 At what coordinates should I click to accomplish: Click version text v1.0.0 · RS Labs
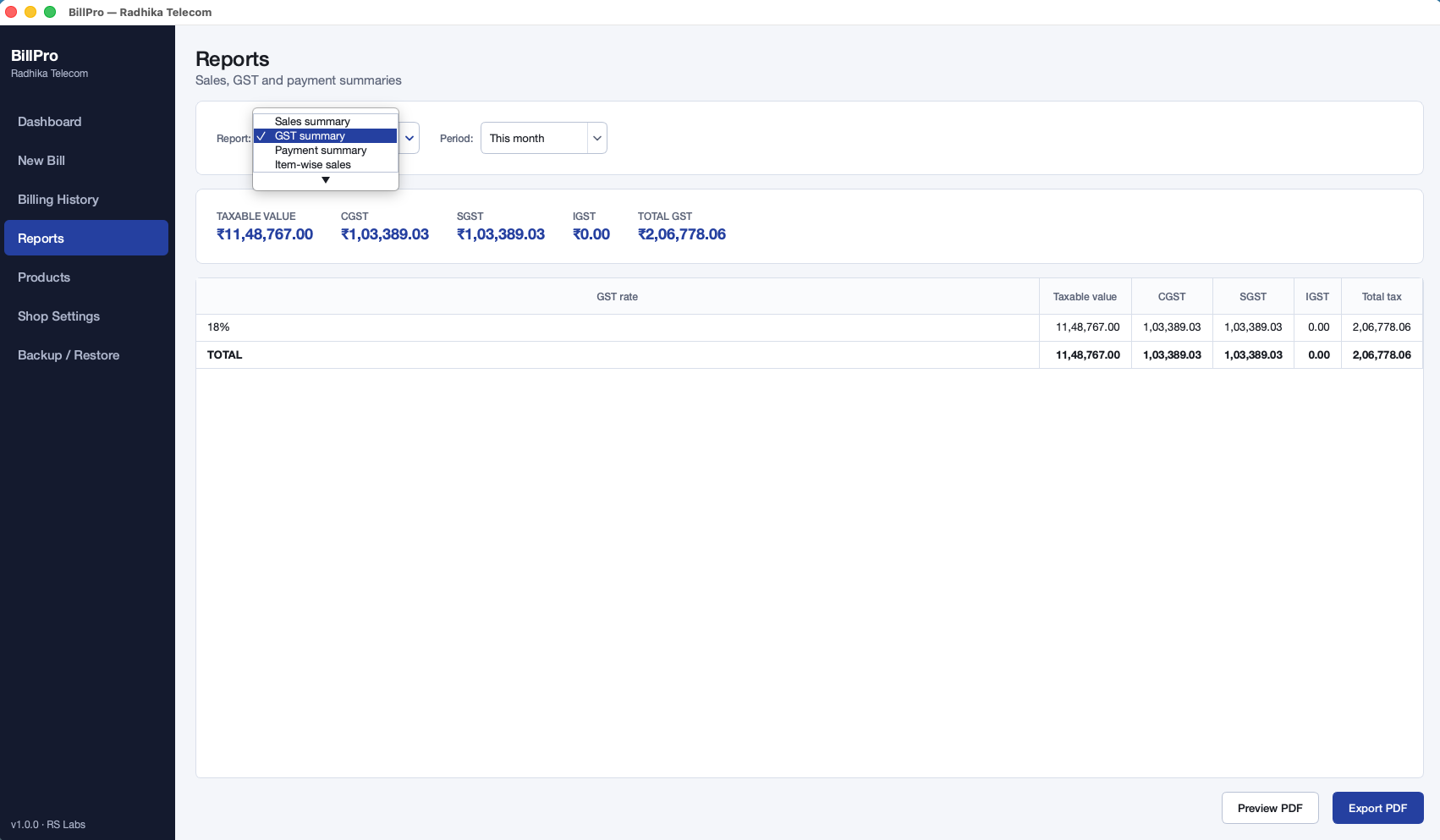[x=48, y=825]
